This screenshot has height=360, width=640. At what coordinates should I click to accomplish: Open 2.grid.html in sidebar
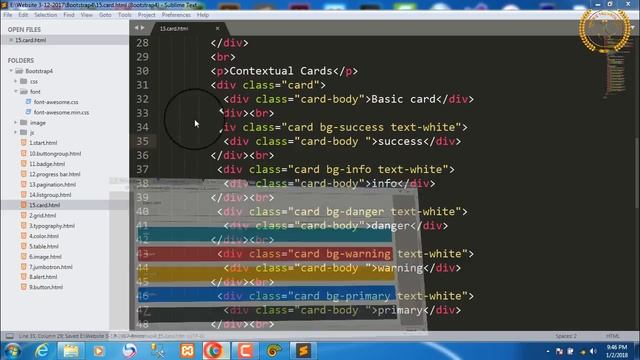[42, 215]
